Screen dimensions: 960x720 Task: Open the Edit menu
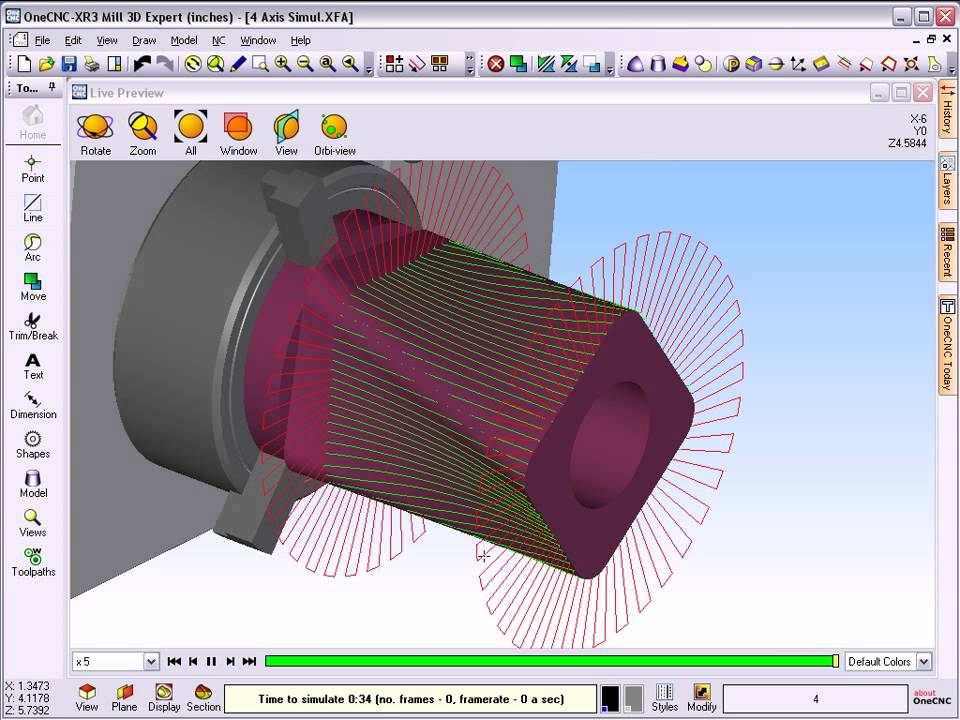pyautogui.click(x=73, y=40)
